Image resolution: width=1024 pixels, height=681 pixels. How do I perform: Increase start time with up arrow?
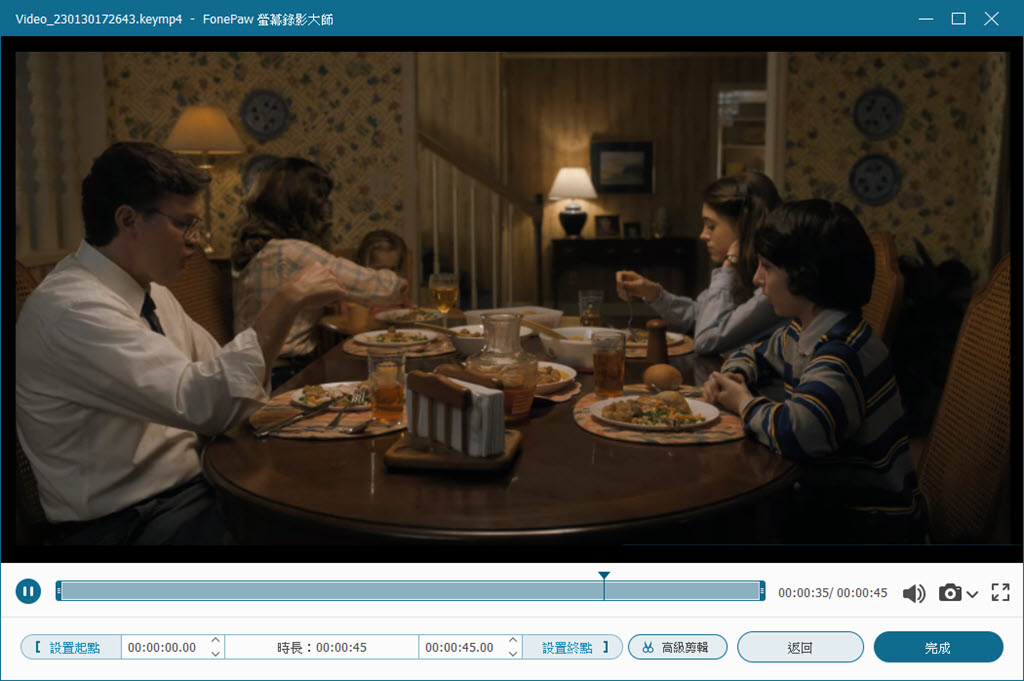tap(216, 641)
